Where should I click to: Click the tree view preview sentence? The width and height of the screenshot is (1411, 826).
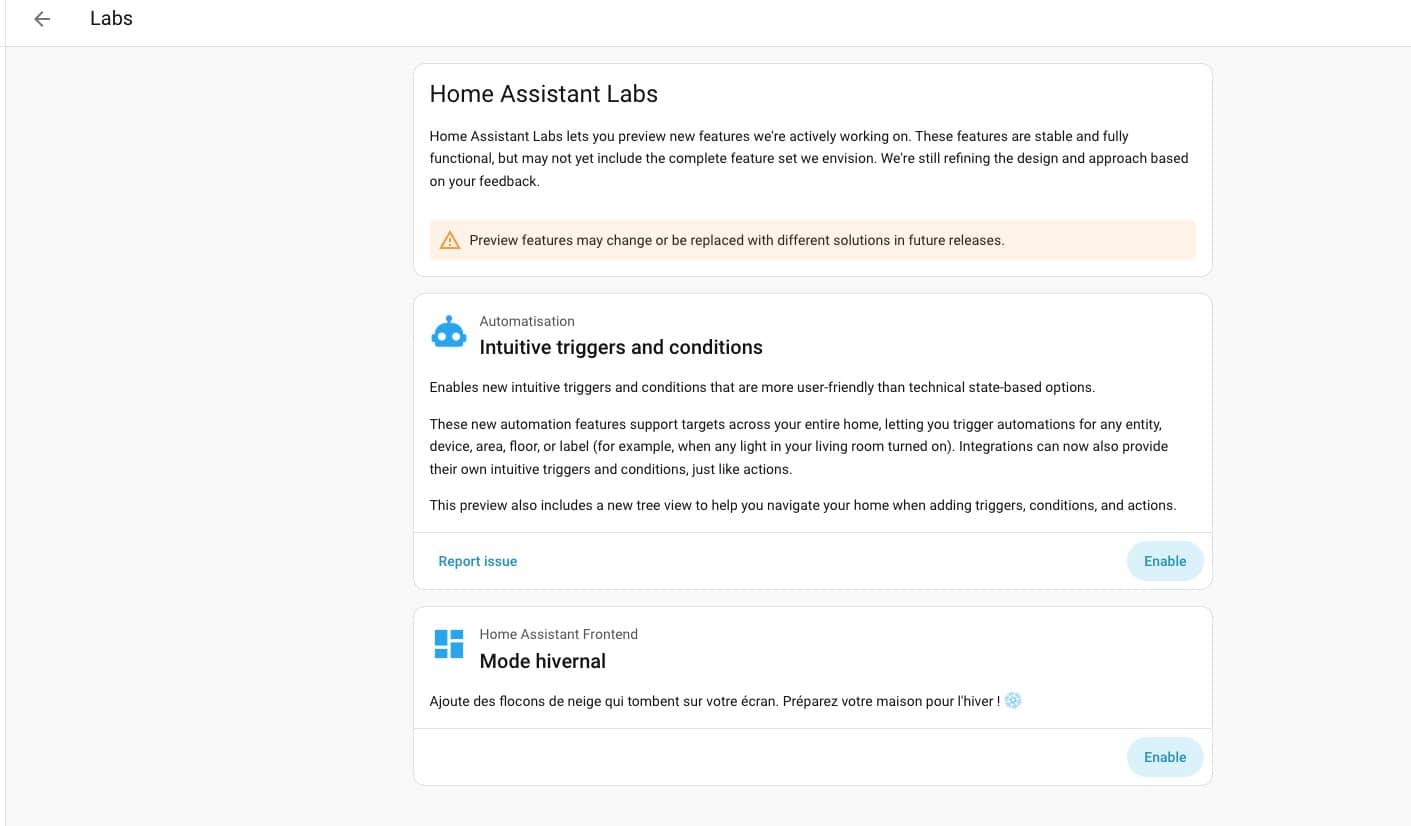(802, 505)
